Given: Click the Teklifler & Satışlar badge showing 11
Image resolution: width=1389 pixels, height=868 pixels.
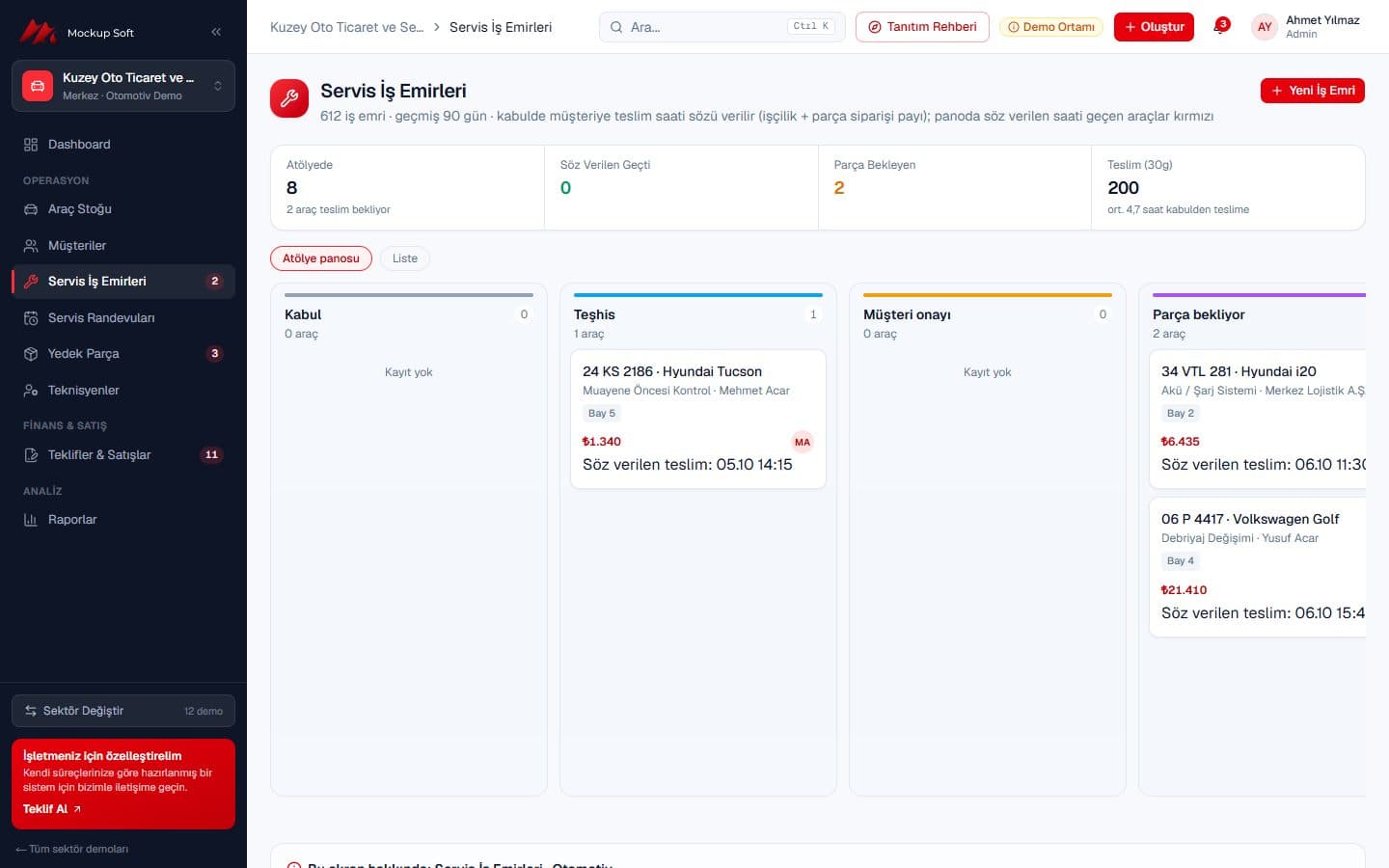Looking at the screenshot, I should 211,454.
